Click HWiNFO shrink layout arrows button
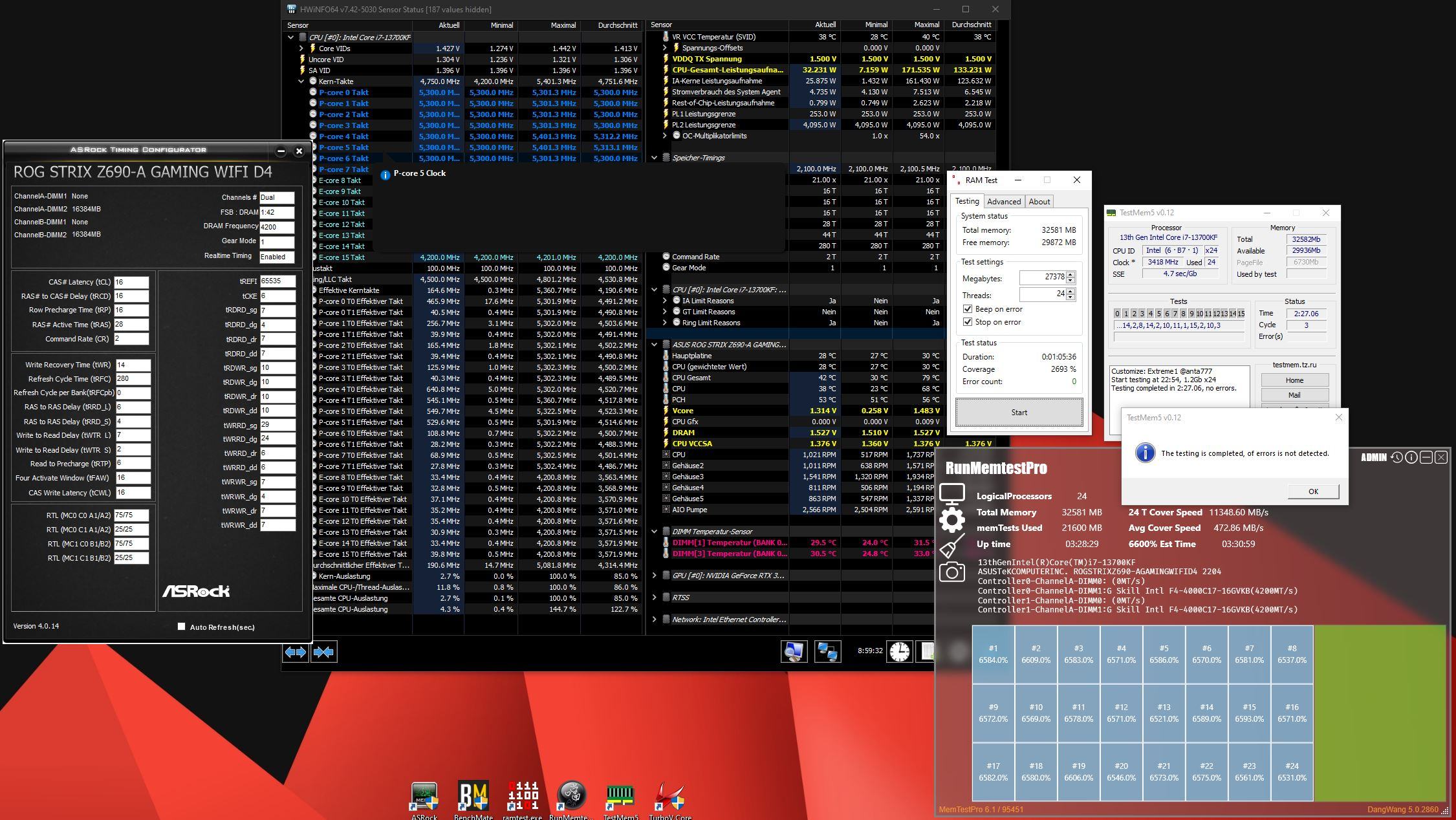This screenshot has width=1456, height=820. tap(323, 652)
